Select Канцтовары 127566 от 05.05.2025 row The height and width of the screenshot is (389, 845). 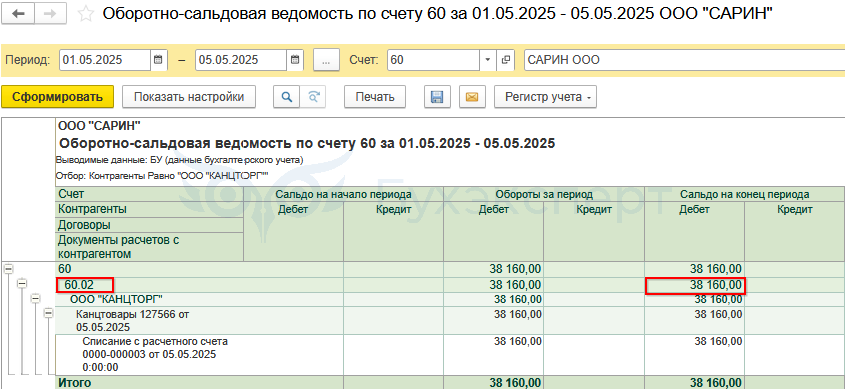(133, 320)
